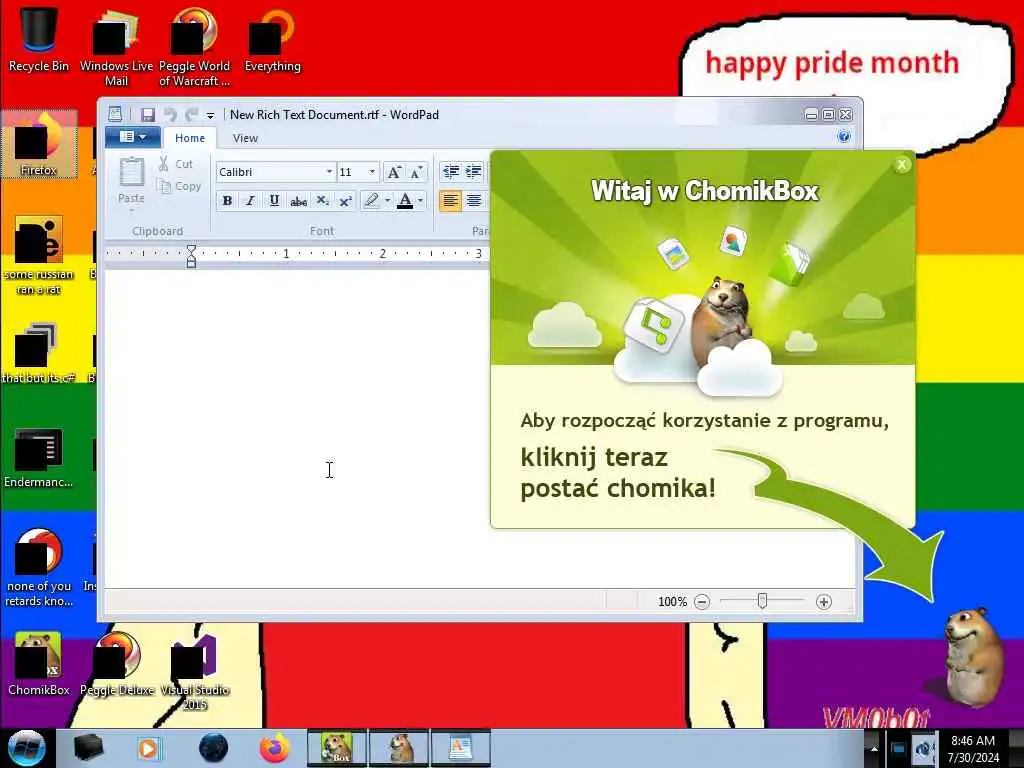The height and width of the screenshot is (768, 1024).
Task: Toggle Italic formatting
Action: 250,200
